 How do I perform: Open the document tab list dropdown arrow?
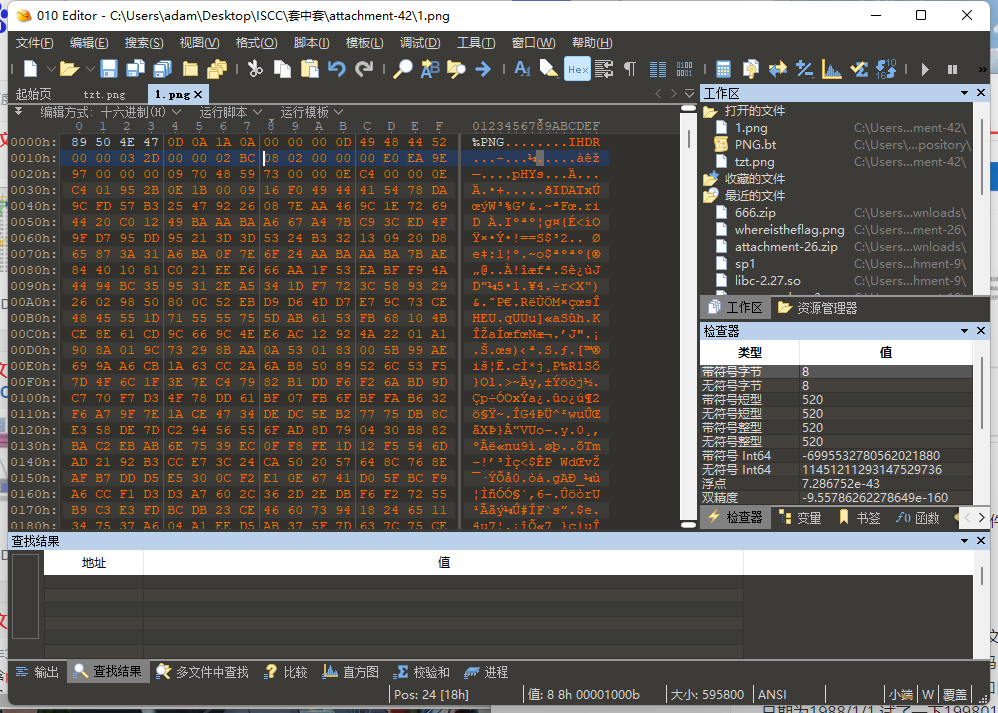coord(689,94)
